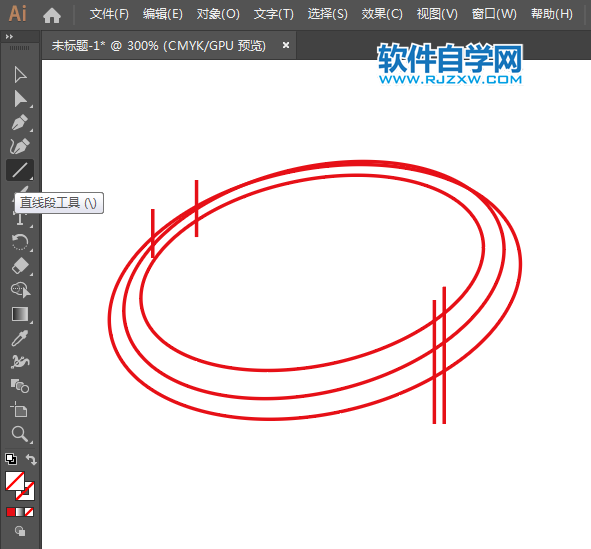591x549 pixels.
Task: Select the Gradient tool
Action: (20, 314)
